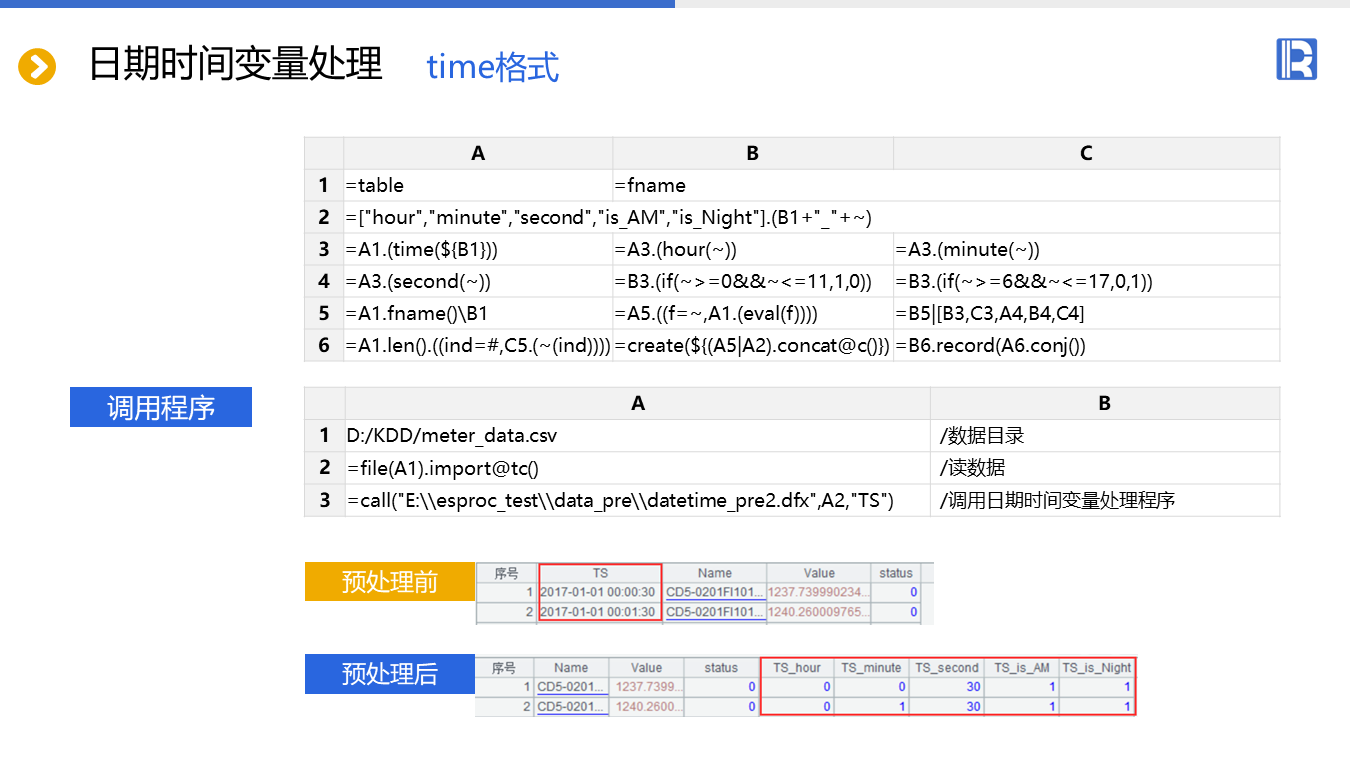Image resolution: width=1350 pixels, height=759 pixels.
Task: Click the call datetime_pre2.dfx cell
Action: point(638,500)
